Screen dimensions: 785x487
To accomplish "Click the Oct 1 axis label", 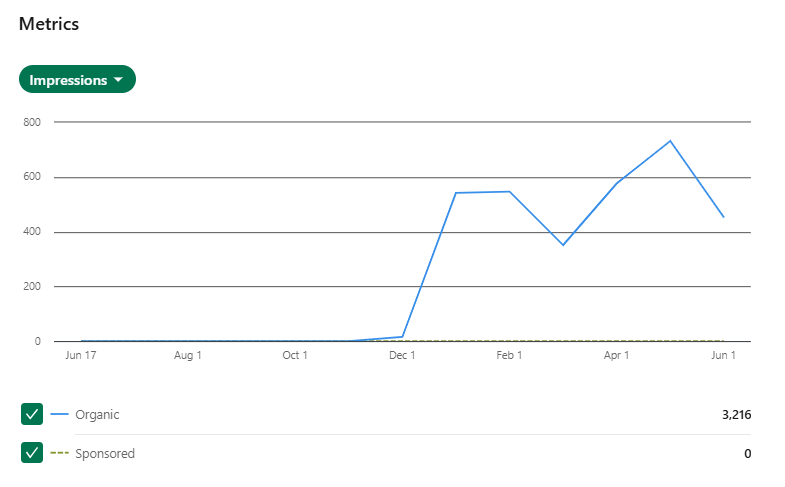I will tap(295, 355).
